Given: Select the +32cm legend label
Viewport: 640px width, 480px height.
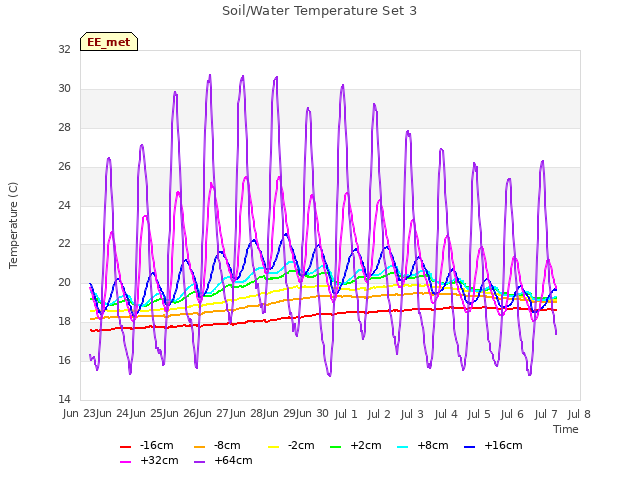Looking at the screenshot, I should (159, 460).
